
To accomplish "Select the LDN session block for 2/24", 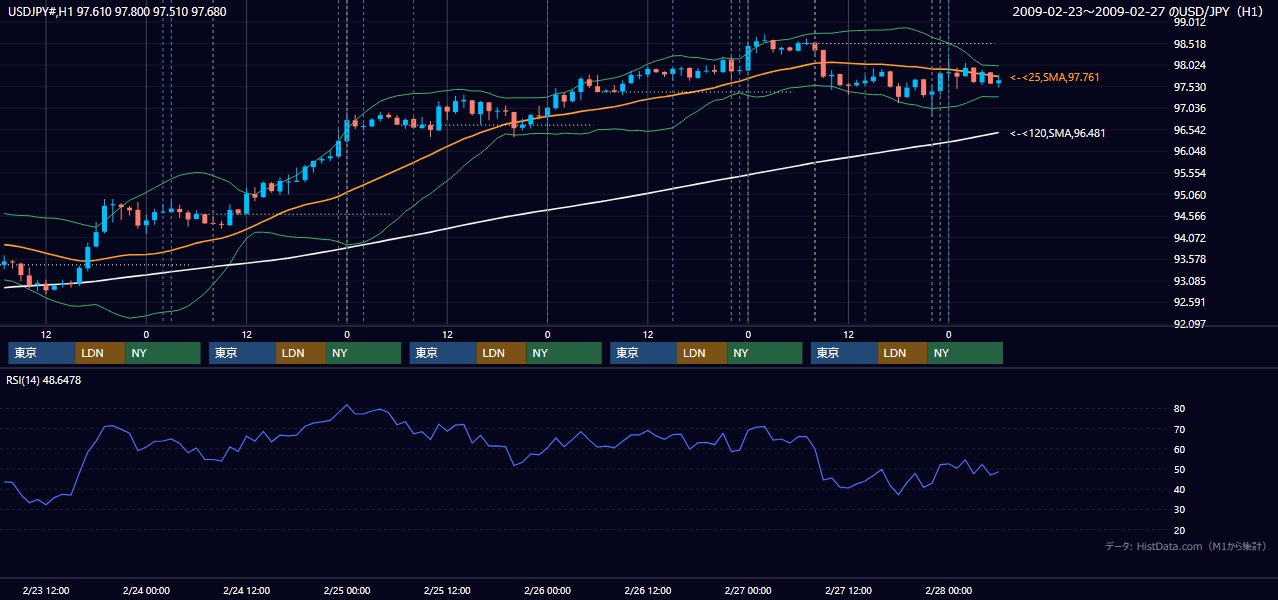I will coord(301,353).
